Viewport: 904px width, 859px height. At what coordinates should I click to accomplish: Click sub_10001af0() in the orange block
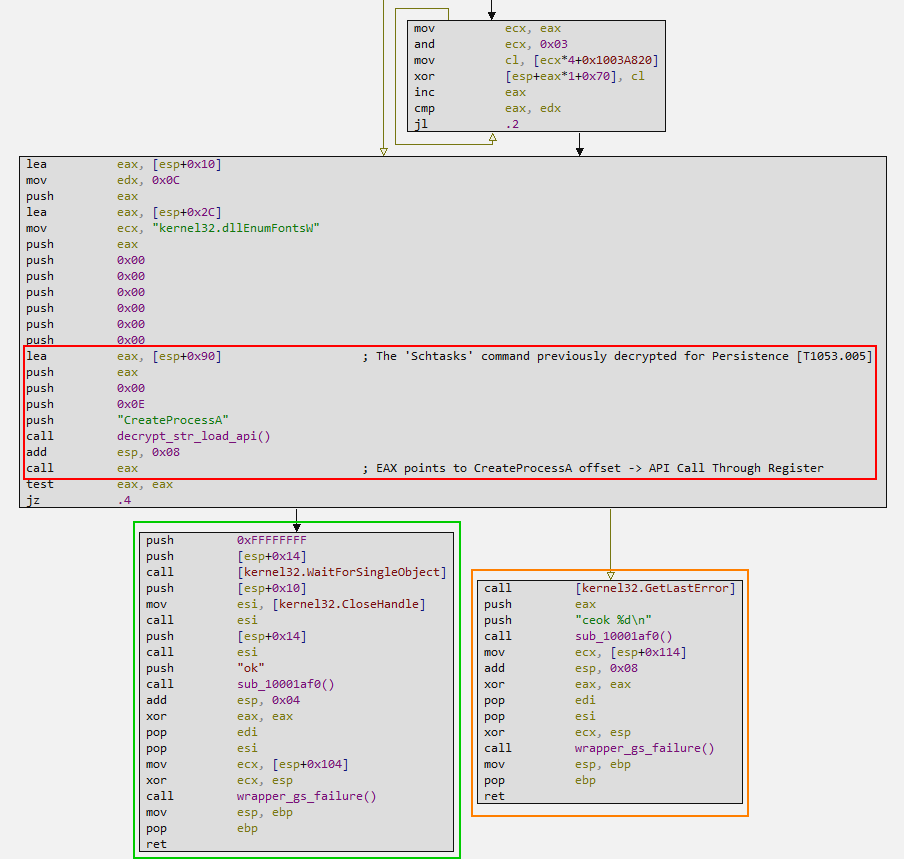(623, 636)
